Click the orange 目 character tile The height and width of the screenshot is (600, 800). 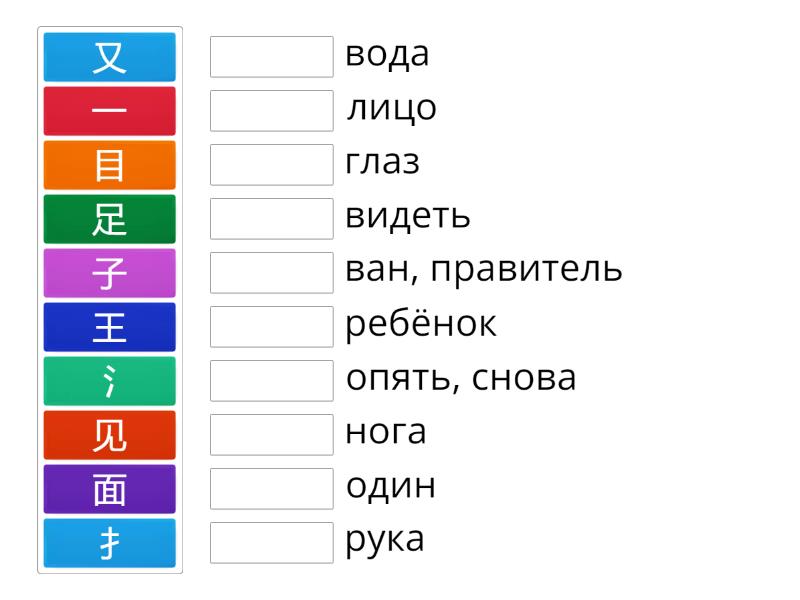[110, 164]
